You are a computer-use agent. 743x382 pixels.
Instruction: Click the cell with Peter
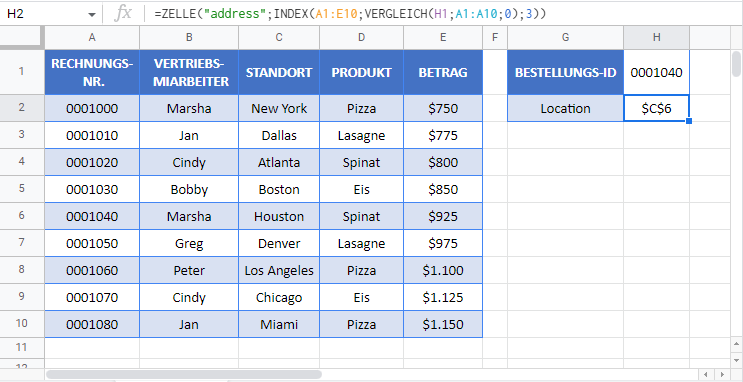click(x=189, y=271)
